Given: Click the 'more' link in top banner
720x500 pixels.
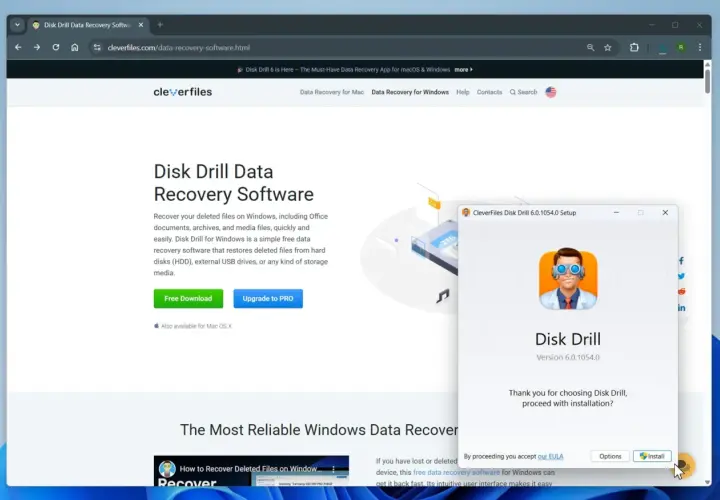Looking at the screenshot, I should click(x=463, y=70).
